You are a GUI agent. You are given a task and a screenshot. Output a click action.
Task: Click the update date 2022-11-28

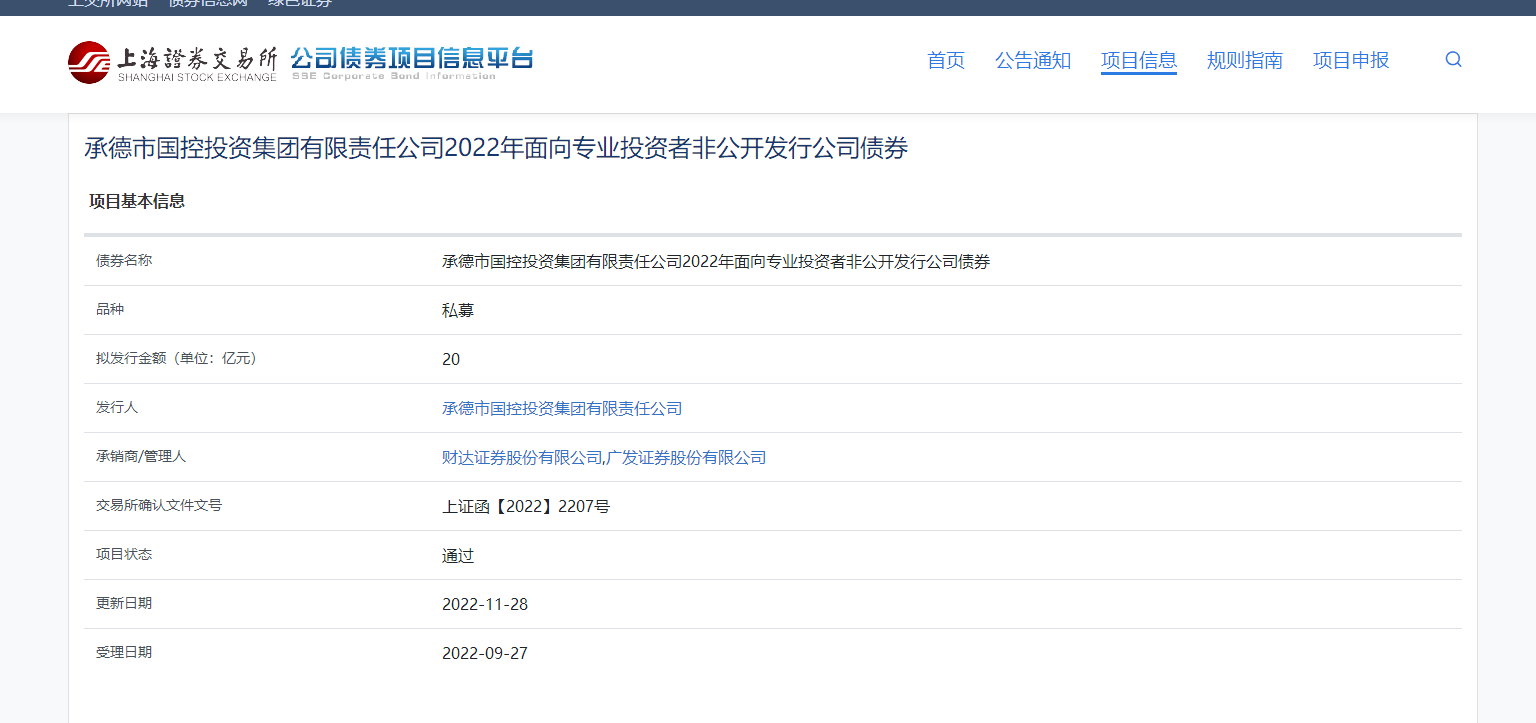(x=484, y=604)
